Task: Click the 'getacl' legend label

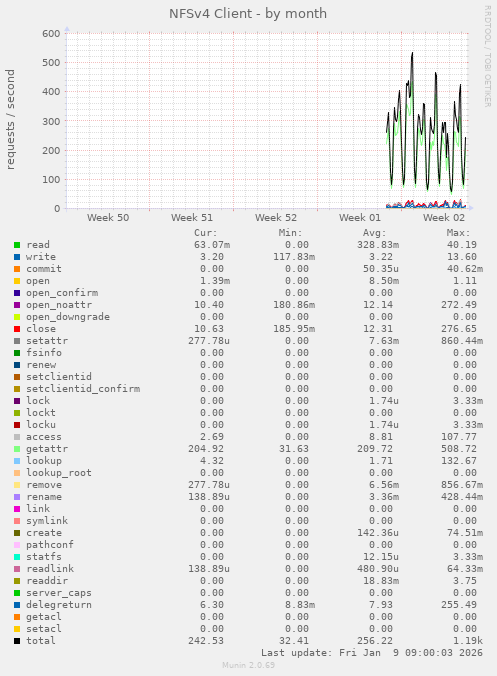Action: [44, 617]
